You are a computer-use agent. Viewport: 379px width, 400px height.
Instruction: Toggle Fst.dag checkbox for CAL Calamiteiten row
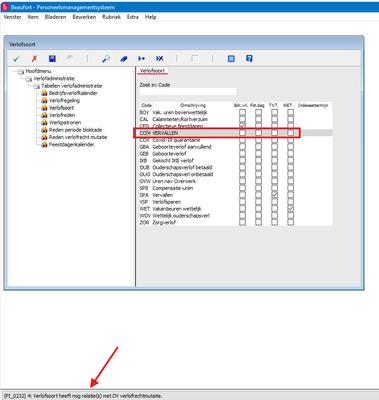(x=258, y=119)
